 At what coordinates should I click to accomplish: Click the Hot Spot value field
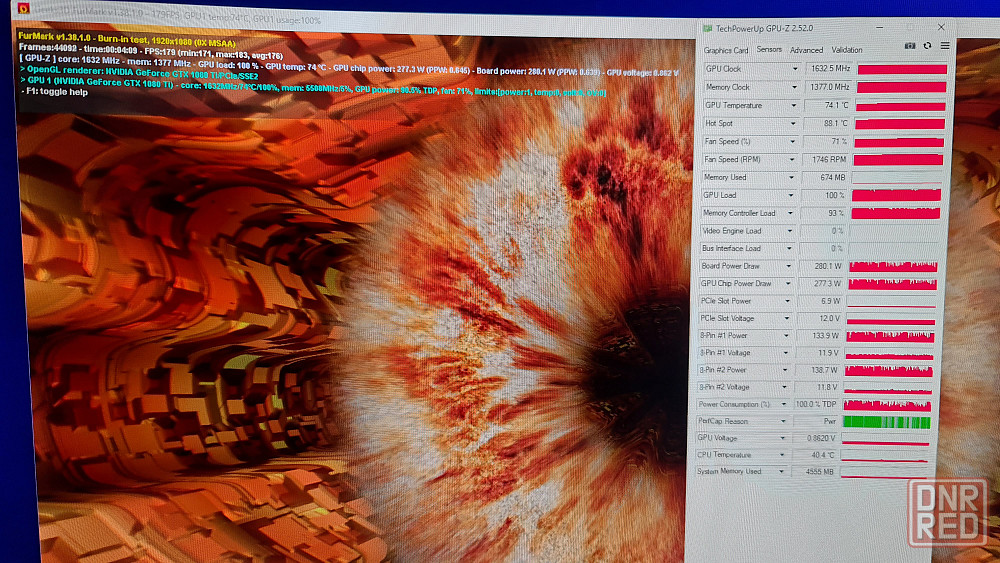pos(827,123)
